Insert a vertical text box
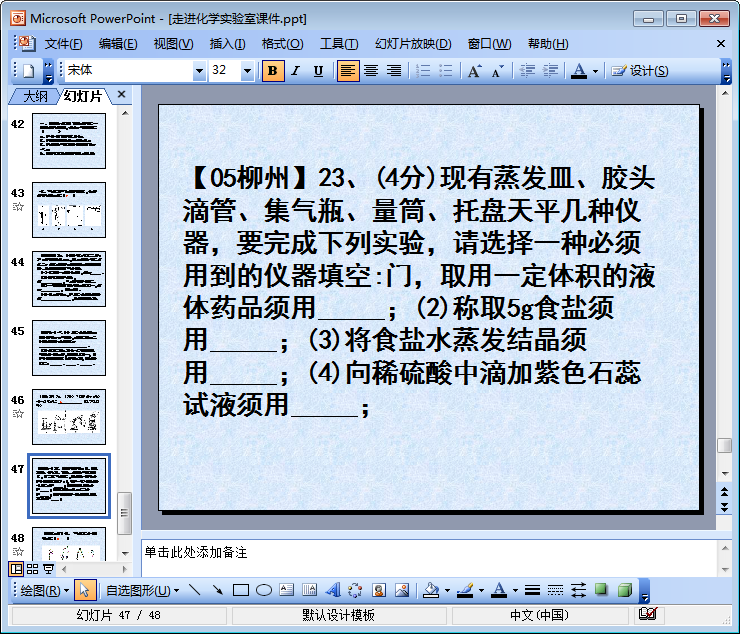740x634 pixels. point(310,590)
